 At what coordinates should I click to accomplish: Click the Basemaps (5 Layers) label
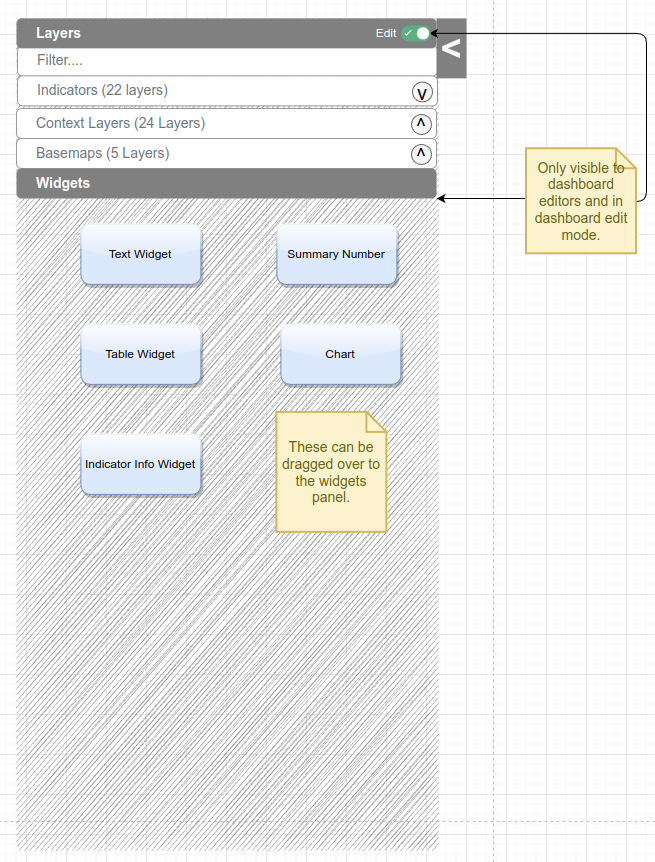click(103, 153)
